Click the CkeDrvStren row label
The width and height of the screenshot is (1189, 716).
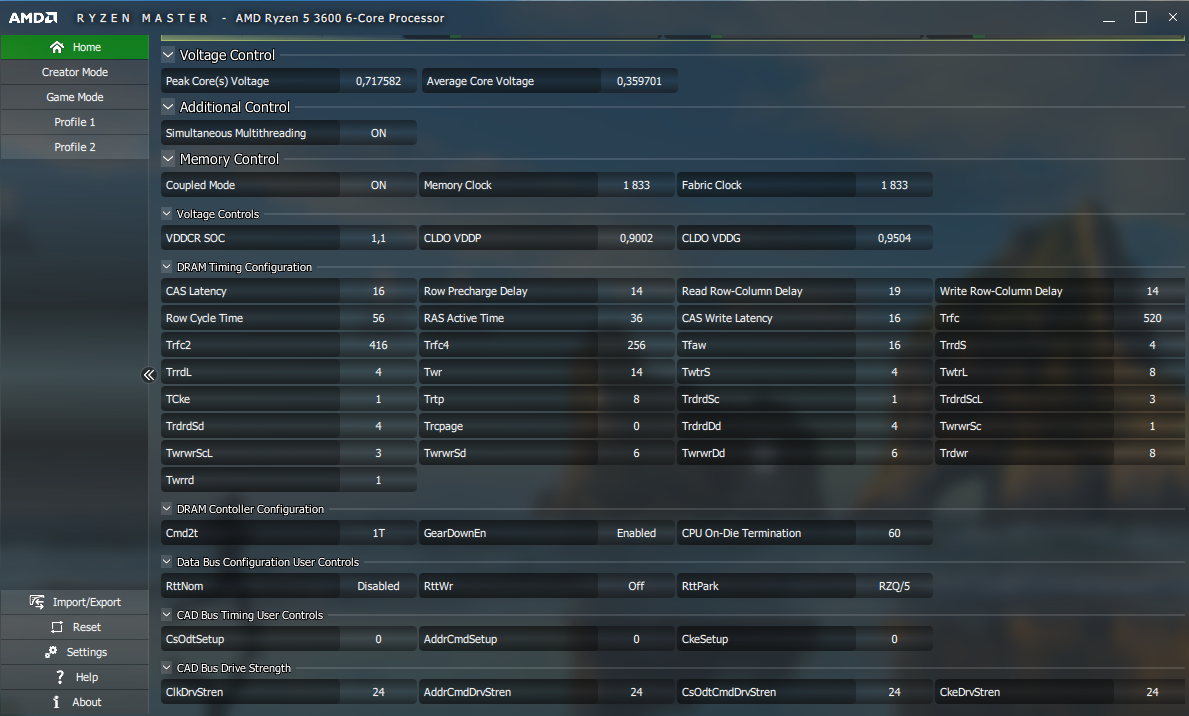(x=970, y=692)
